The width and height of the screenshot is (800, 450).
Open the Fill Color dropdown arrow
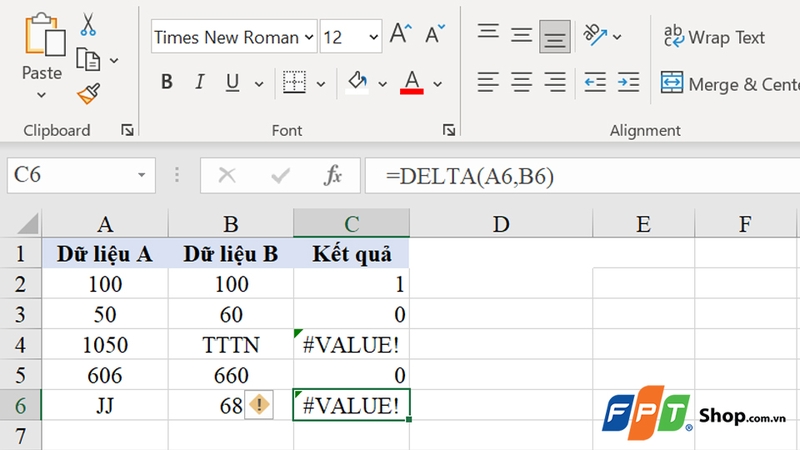tap(383, 84)
